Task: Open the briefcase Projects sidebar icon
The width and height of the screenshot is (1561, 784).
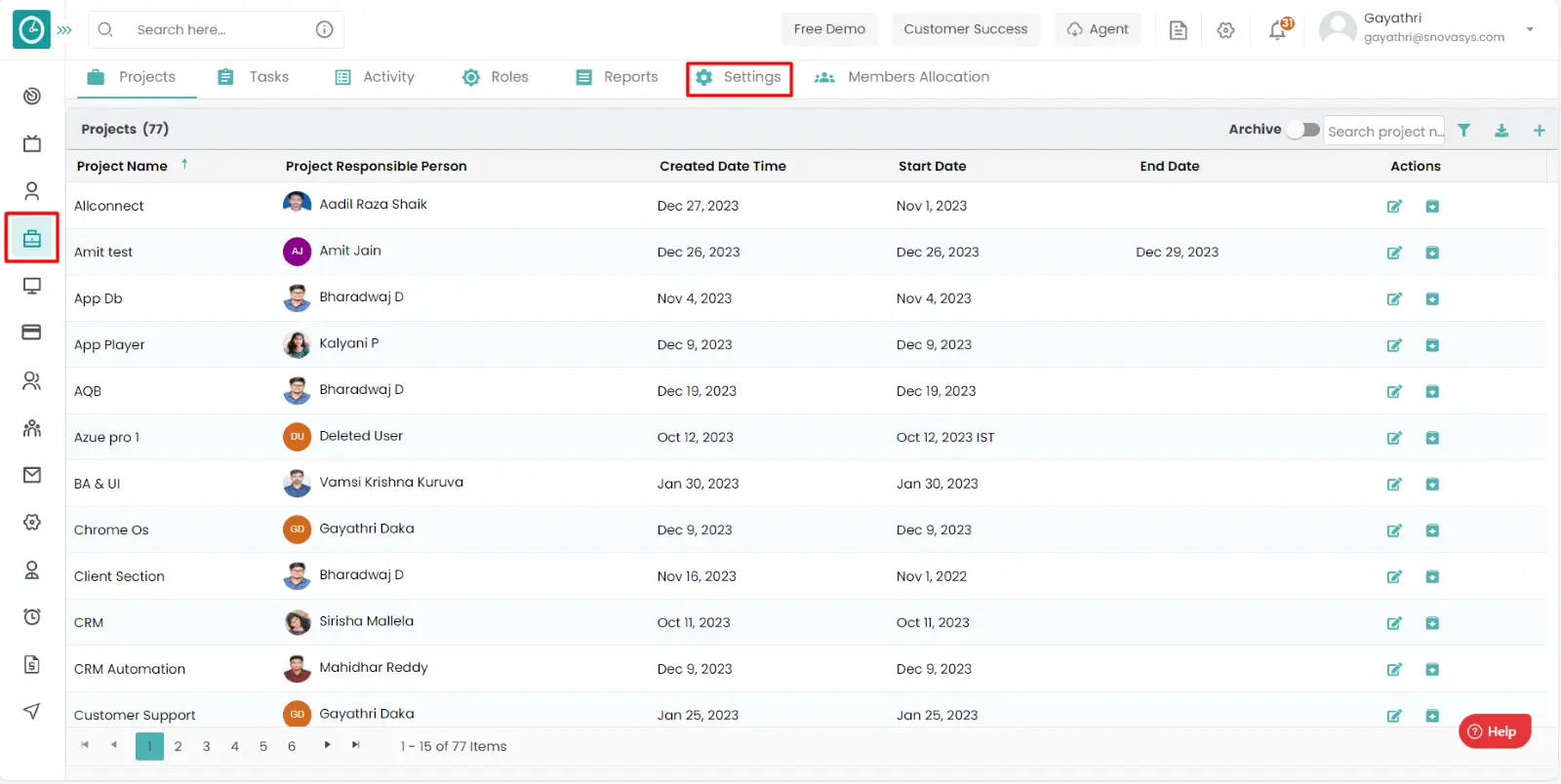Action: pos(32,238)
